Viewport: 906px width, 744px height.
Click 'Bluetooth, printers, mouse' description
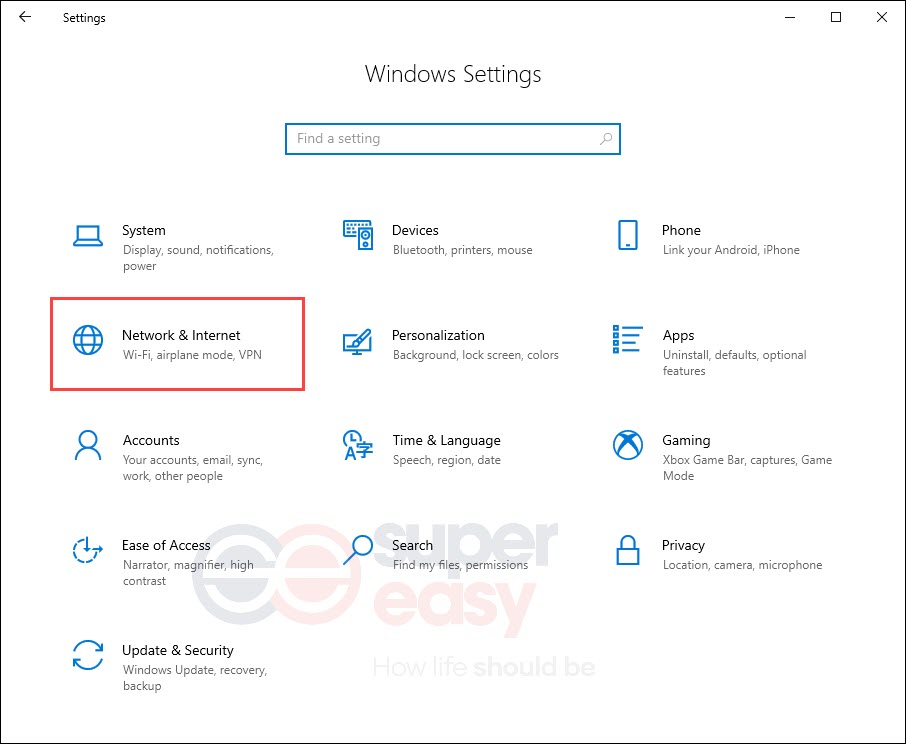(462, 250)
